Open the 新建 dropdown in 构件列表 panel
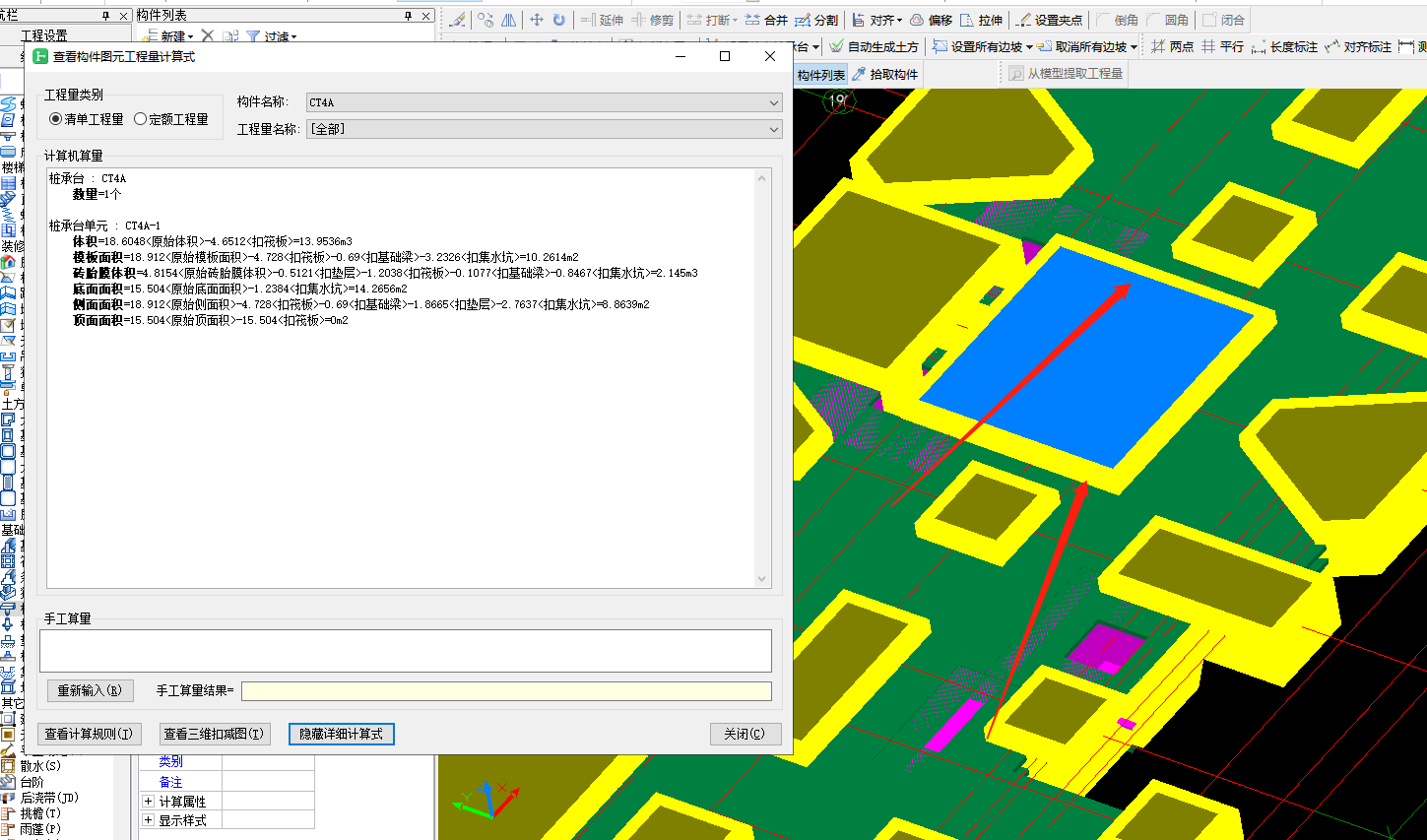1427x840 pixels. (169, 36)
